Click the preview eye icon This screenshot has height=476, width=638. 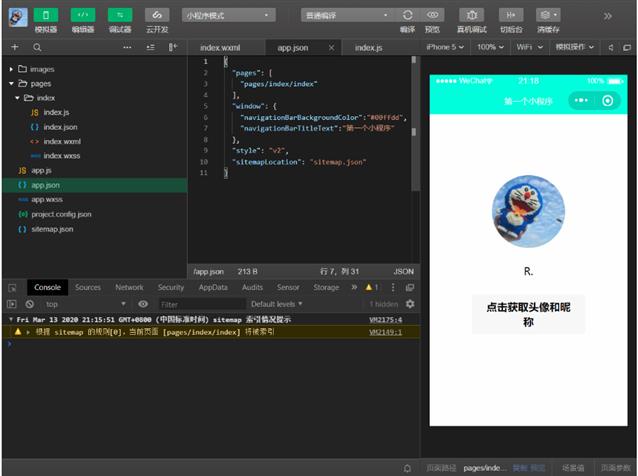tap(432, 15)
